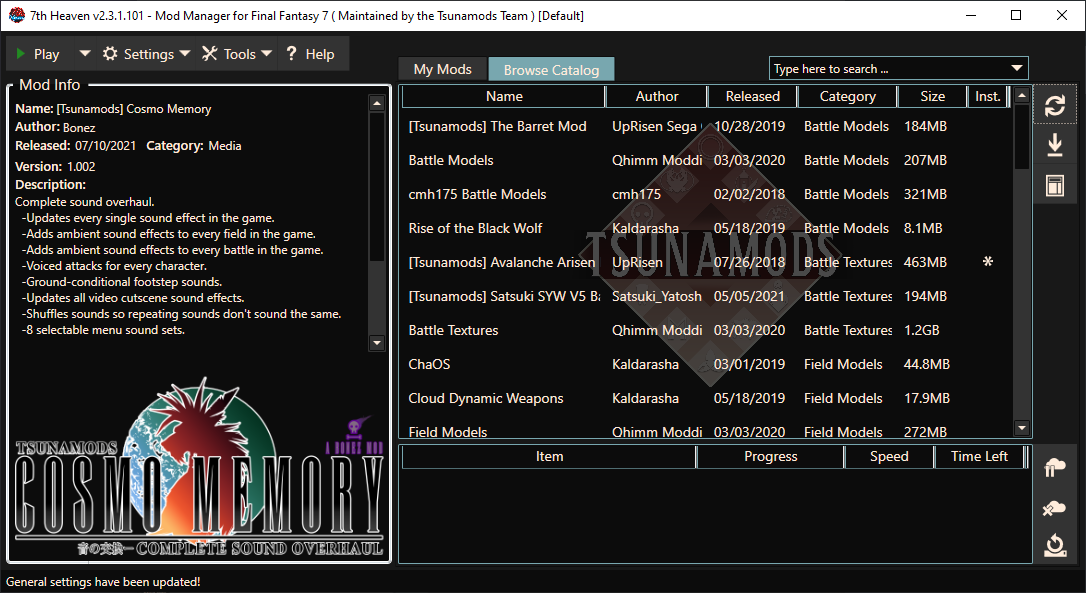
Task: Select [Tsunamods] Avalanche Arisen mod
Action: [706, 262]
